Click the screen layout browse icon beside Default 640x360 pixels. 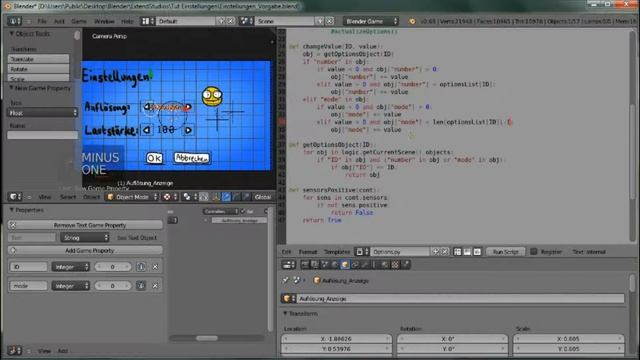[x=147, y=21]
